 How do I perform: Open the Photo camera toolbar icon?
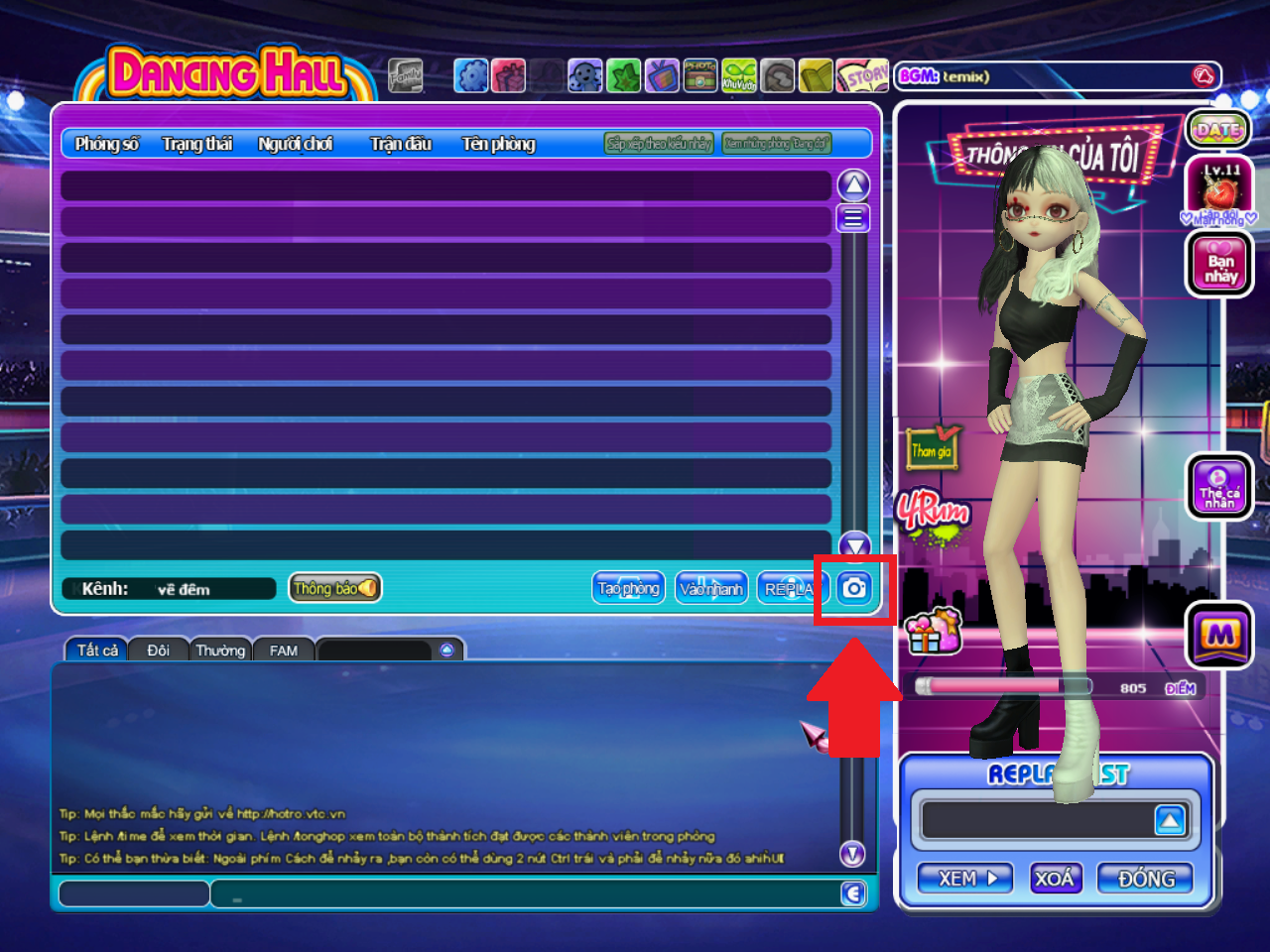pyautogui.click(x=700, y=75)
